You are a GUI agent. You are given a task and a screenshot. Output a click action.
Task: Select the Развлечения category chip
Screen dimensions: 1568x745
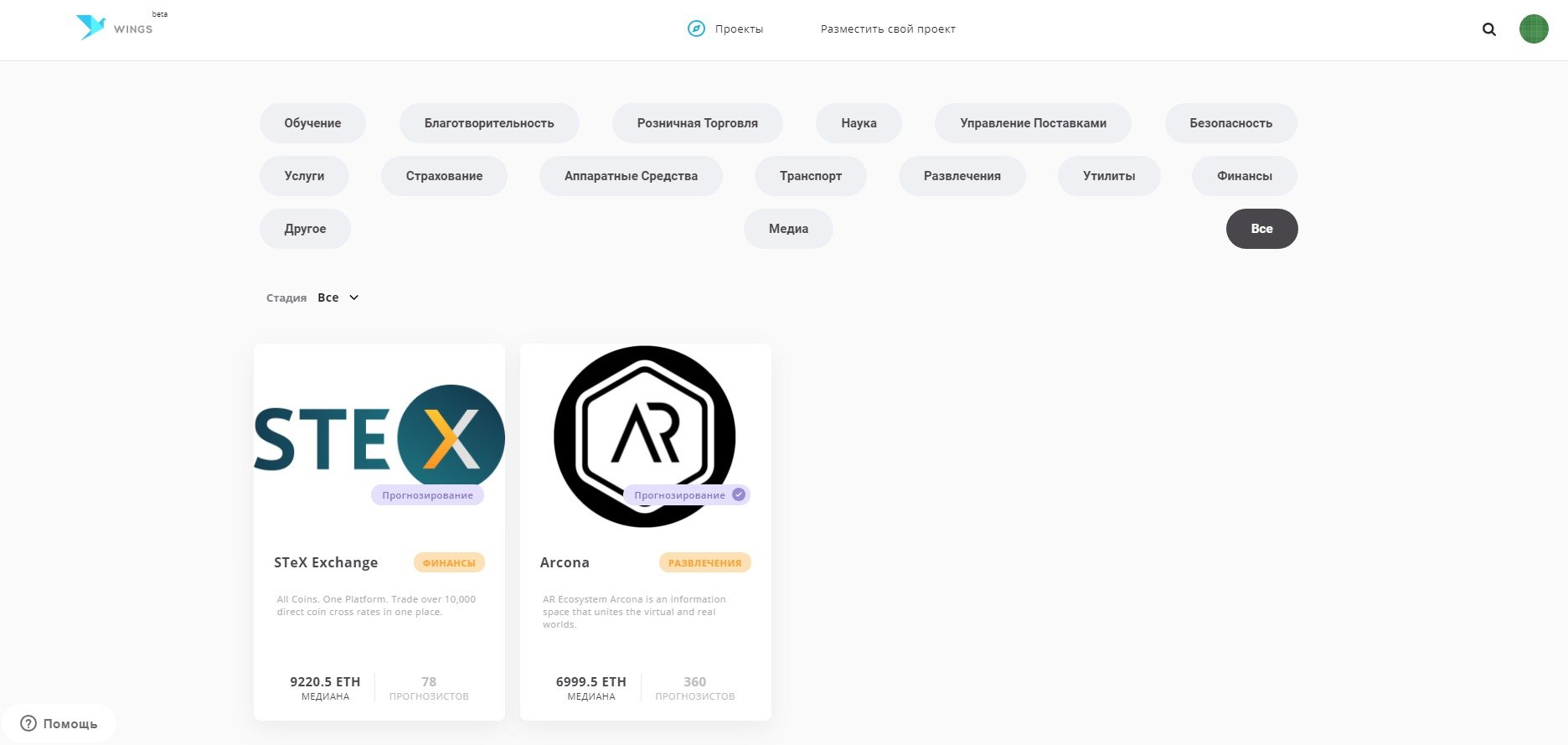(962, 176)
